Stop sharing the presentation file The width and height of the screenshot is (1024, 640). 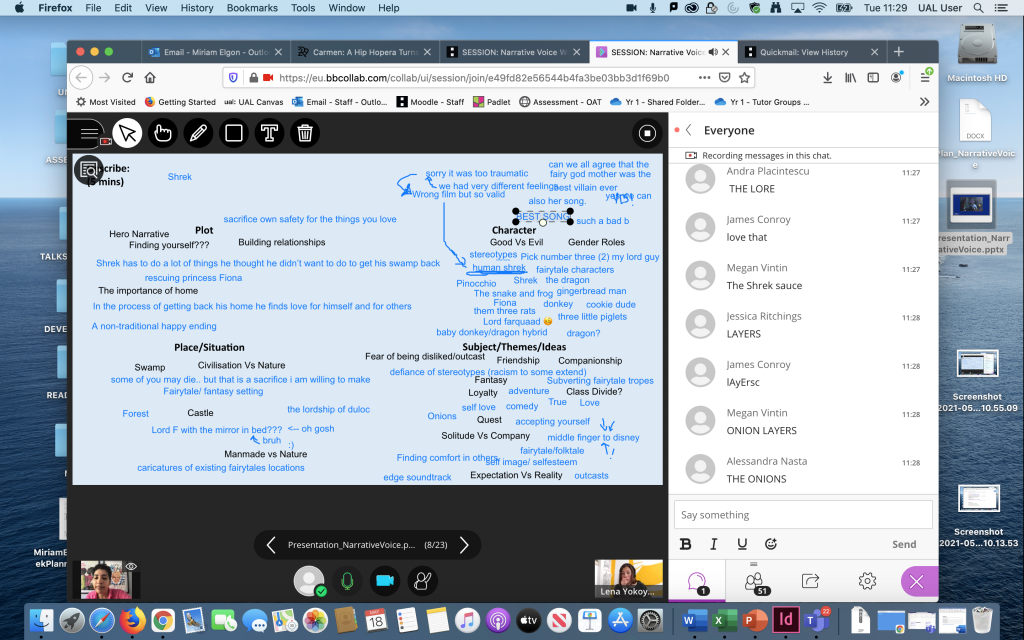[647, 133]
